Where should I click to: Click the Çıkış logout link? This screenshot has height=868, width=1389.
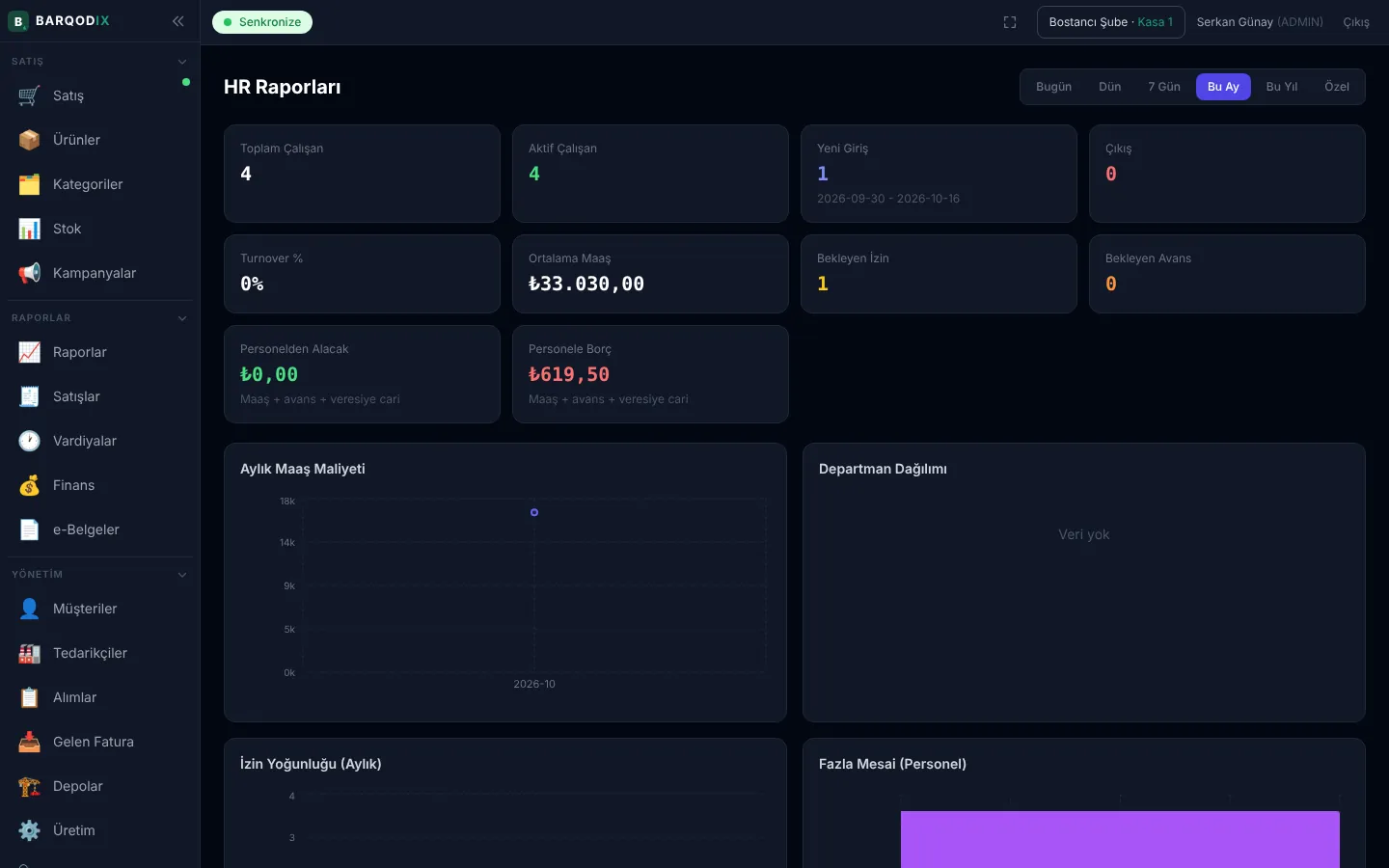pos(1356,22)
